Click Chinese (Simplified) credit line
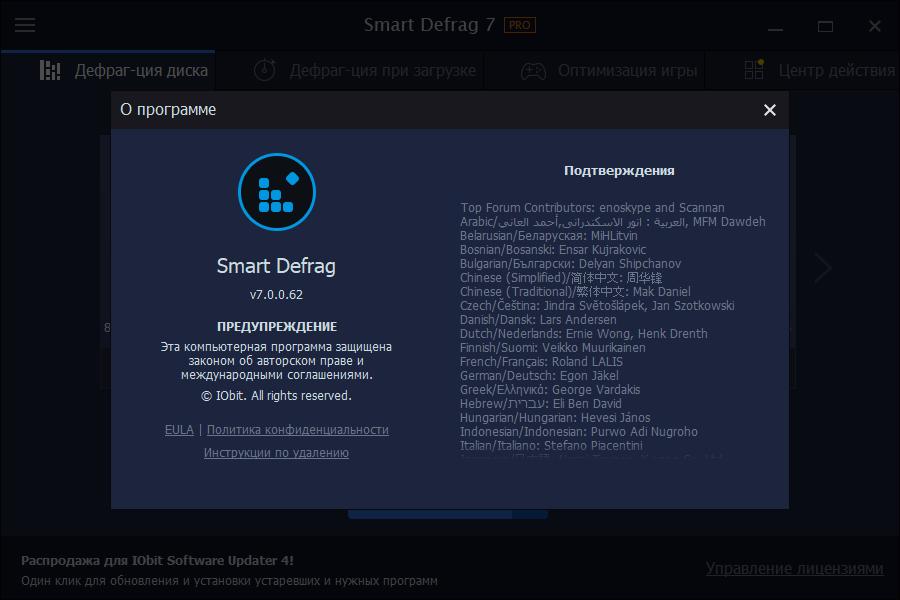This screenshot has height=600, width=900. pos(561,278)
